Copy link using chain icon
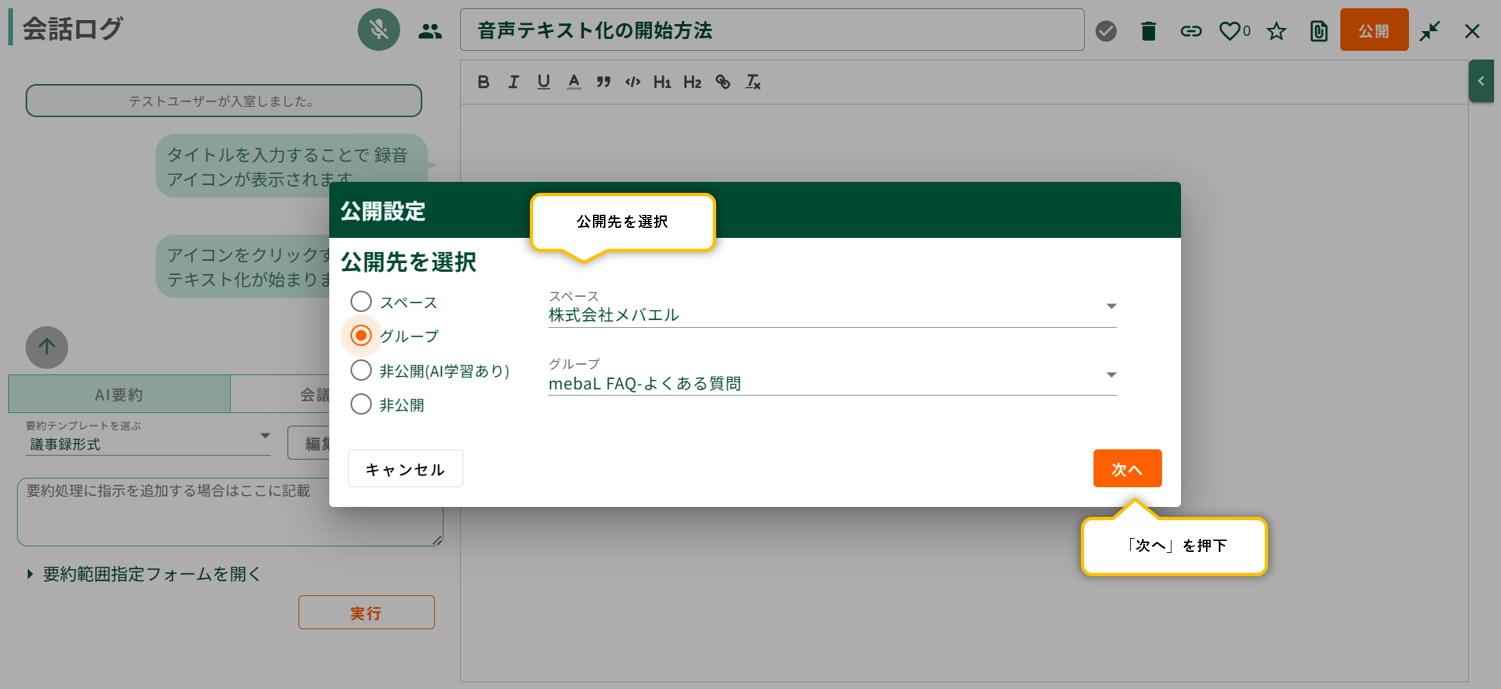Viewport: 1501px width, 689px height. click(1190, 31)
